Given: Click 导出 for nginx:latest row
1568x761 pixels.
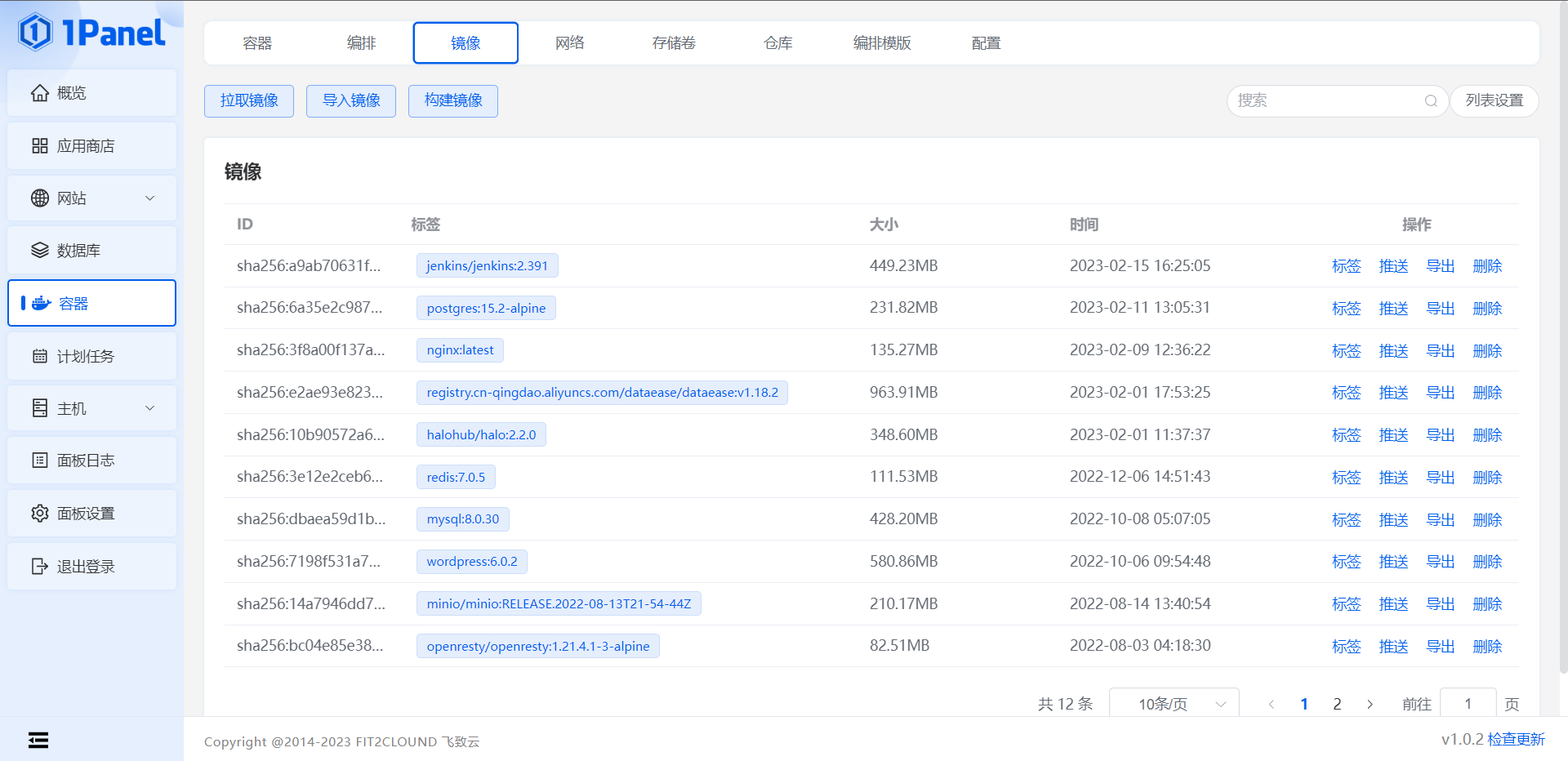Looking at the screenshot, I should tap(1441, 351).
